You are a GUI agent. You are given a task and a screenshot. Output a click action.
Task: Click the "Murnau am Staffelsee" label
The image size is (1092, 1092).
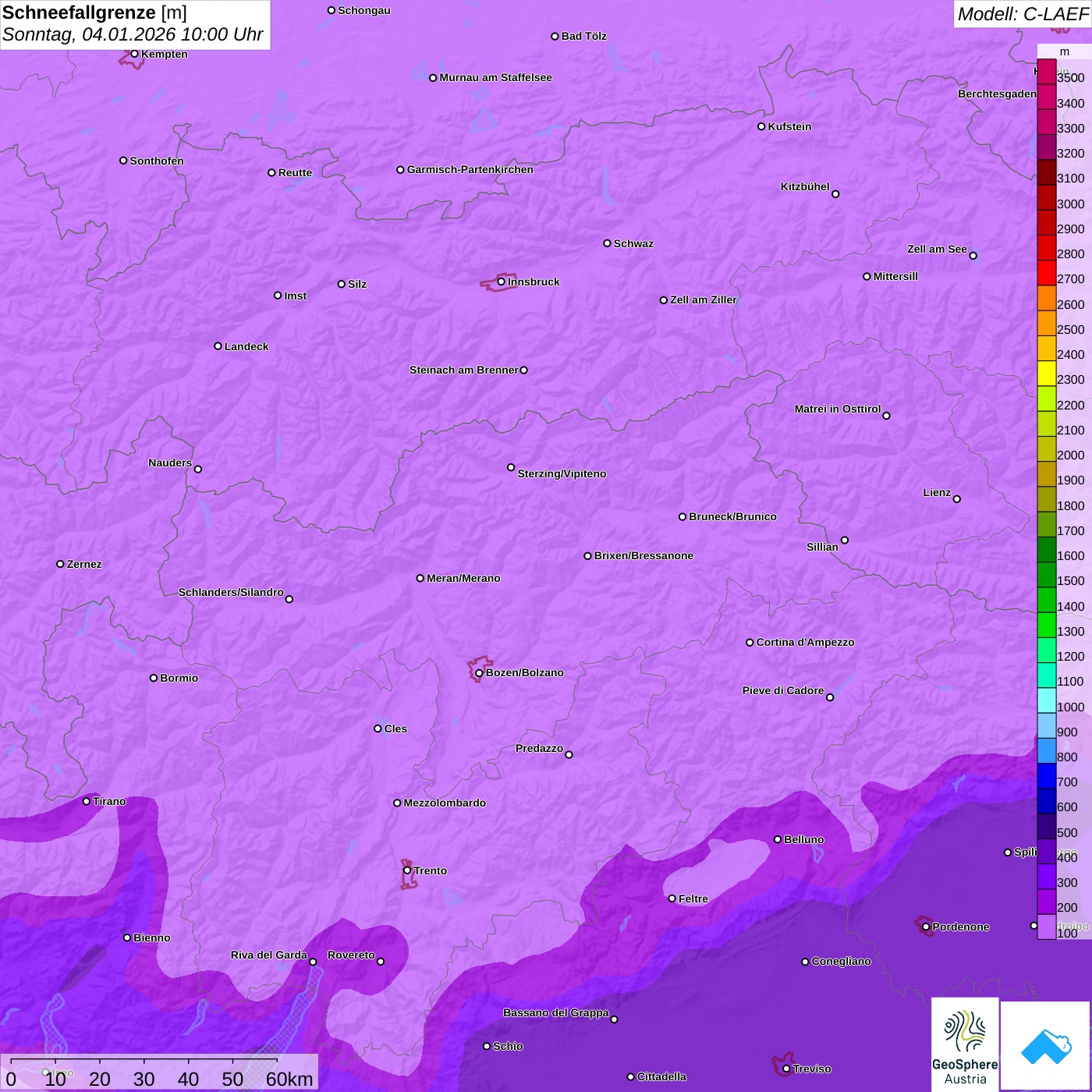(495, 77)
